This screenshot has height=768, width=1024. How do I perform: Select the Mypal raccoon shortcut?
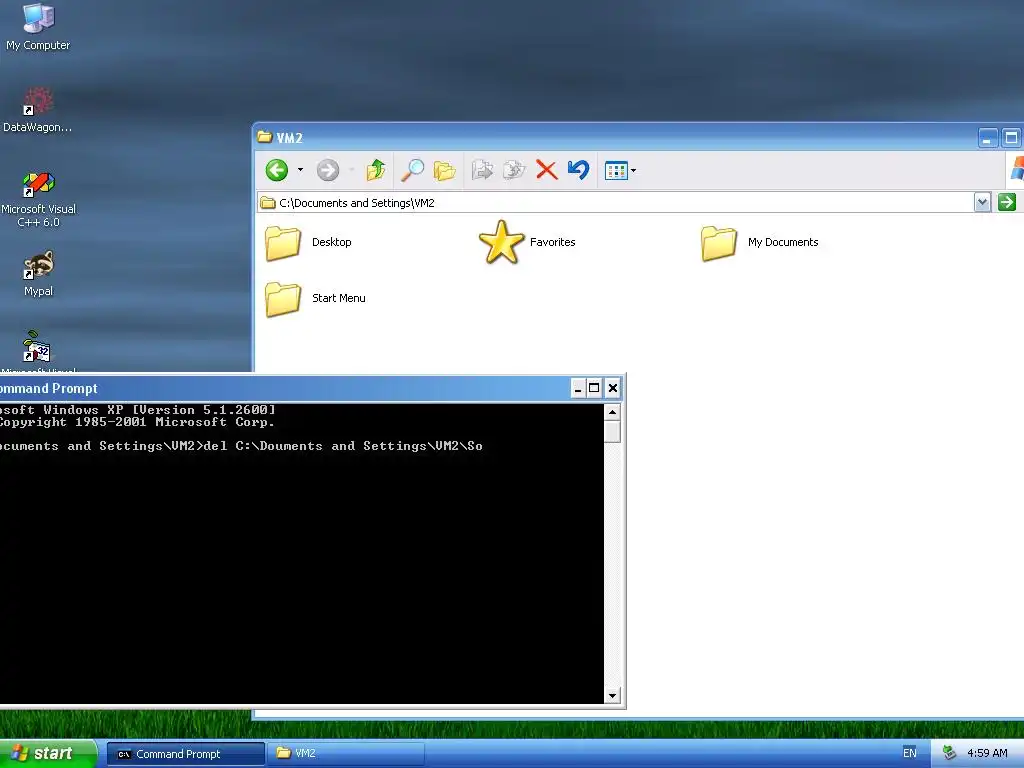pos(39,274)
